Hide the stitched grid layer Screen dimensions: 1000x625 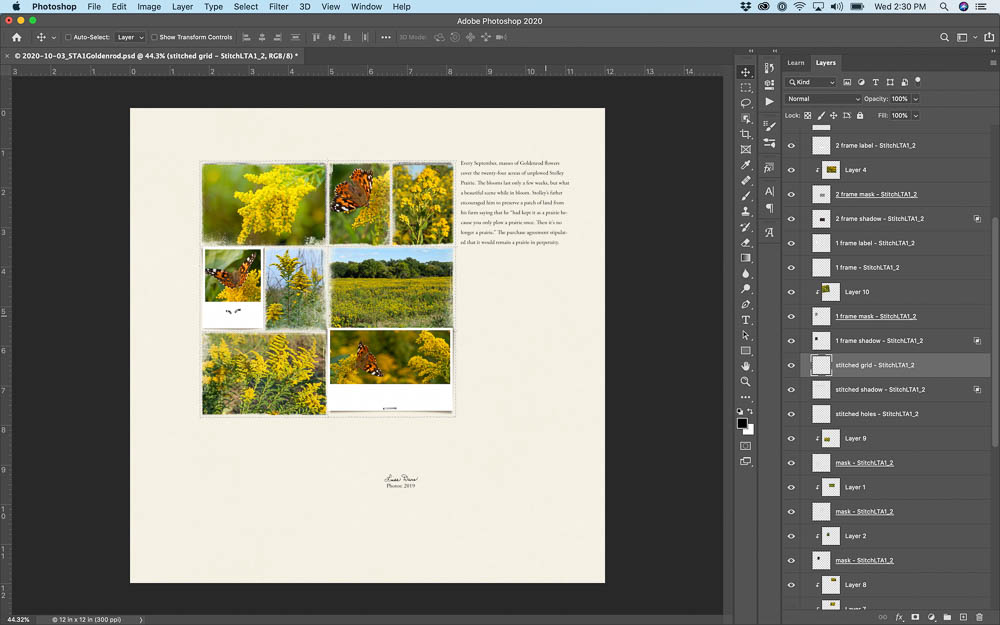click(x=791, y=365)
